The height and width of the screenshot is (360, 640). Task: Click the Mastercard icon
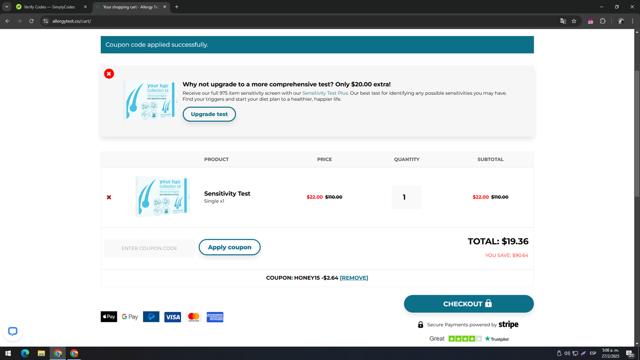coord(193,317)
